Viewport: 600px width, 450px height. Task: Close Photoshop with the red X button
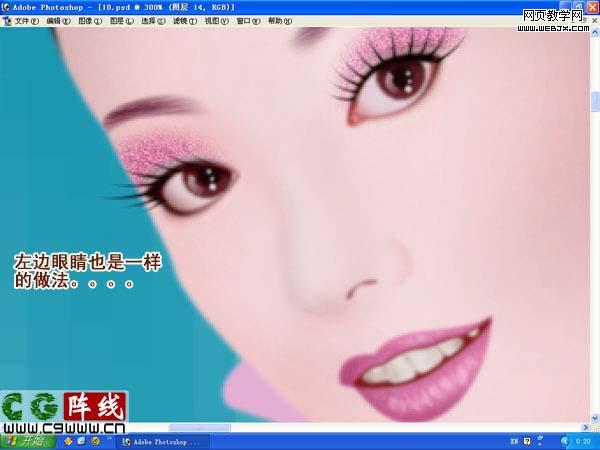(593, 7)
